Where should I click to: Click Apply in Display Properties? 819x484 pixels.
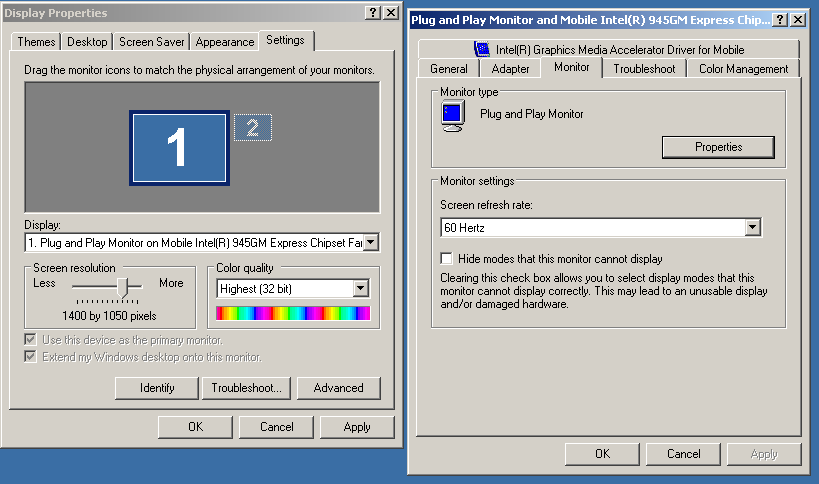pyautogui.click(x=357, y=427)
